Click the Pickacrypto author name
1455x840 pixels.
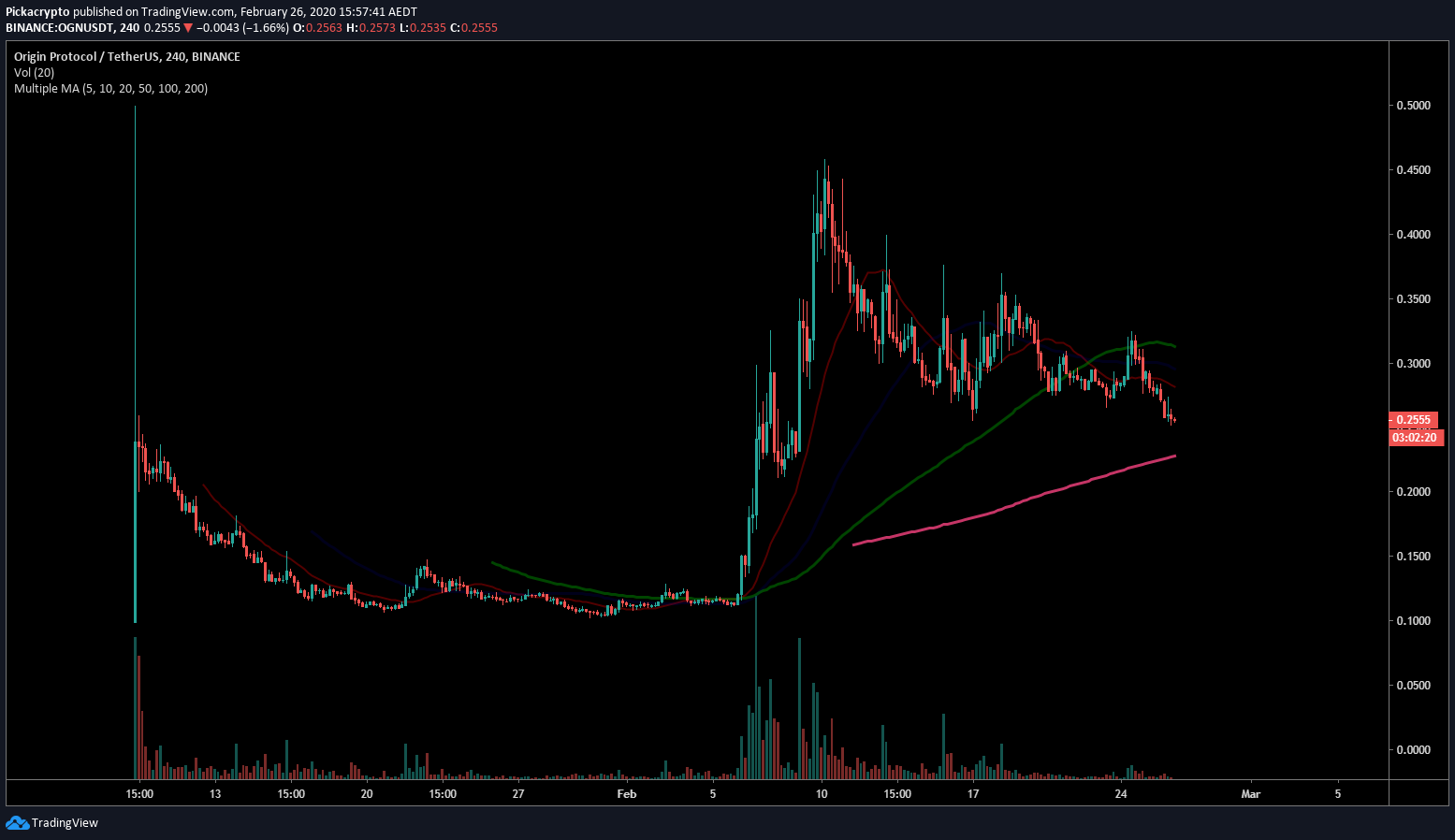pyautogui.click(x=37, y=12)
